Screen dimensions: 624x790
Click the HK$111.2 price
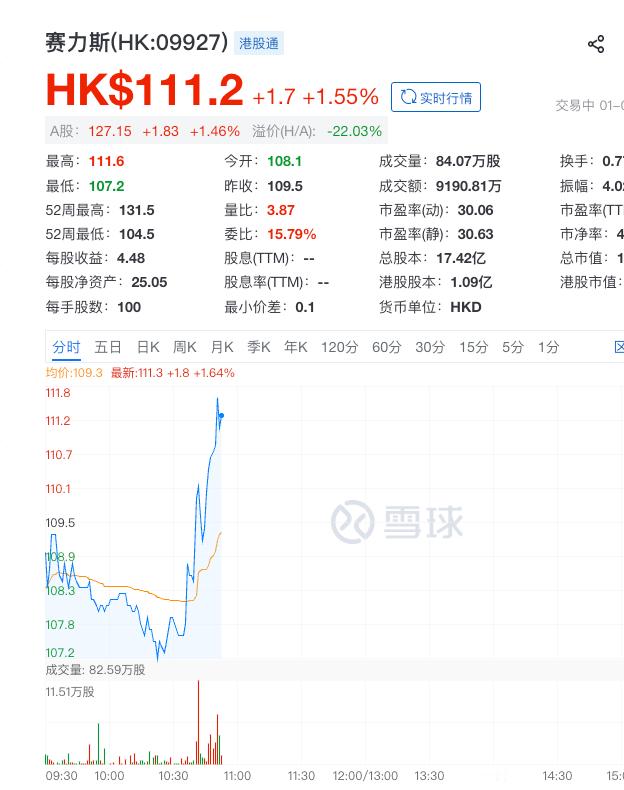click(145, 90)
